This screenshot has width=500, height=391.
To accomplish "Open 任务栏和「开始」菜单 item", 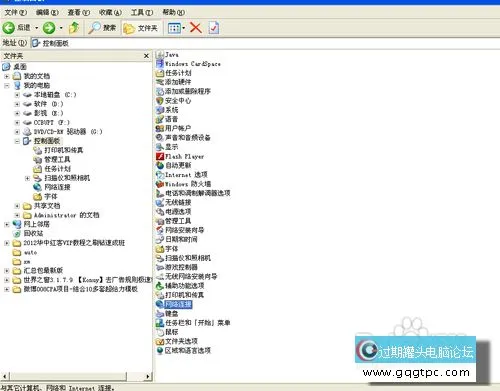I will pos(193,323).
